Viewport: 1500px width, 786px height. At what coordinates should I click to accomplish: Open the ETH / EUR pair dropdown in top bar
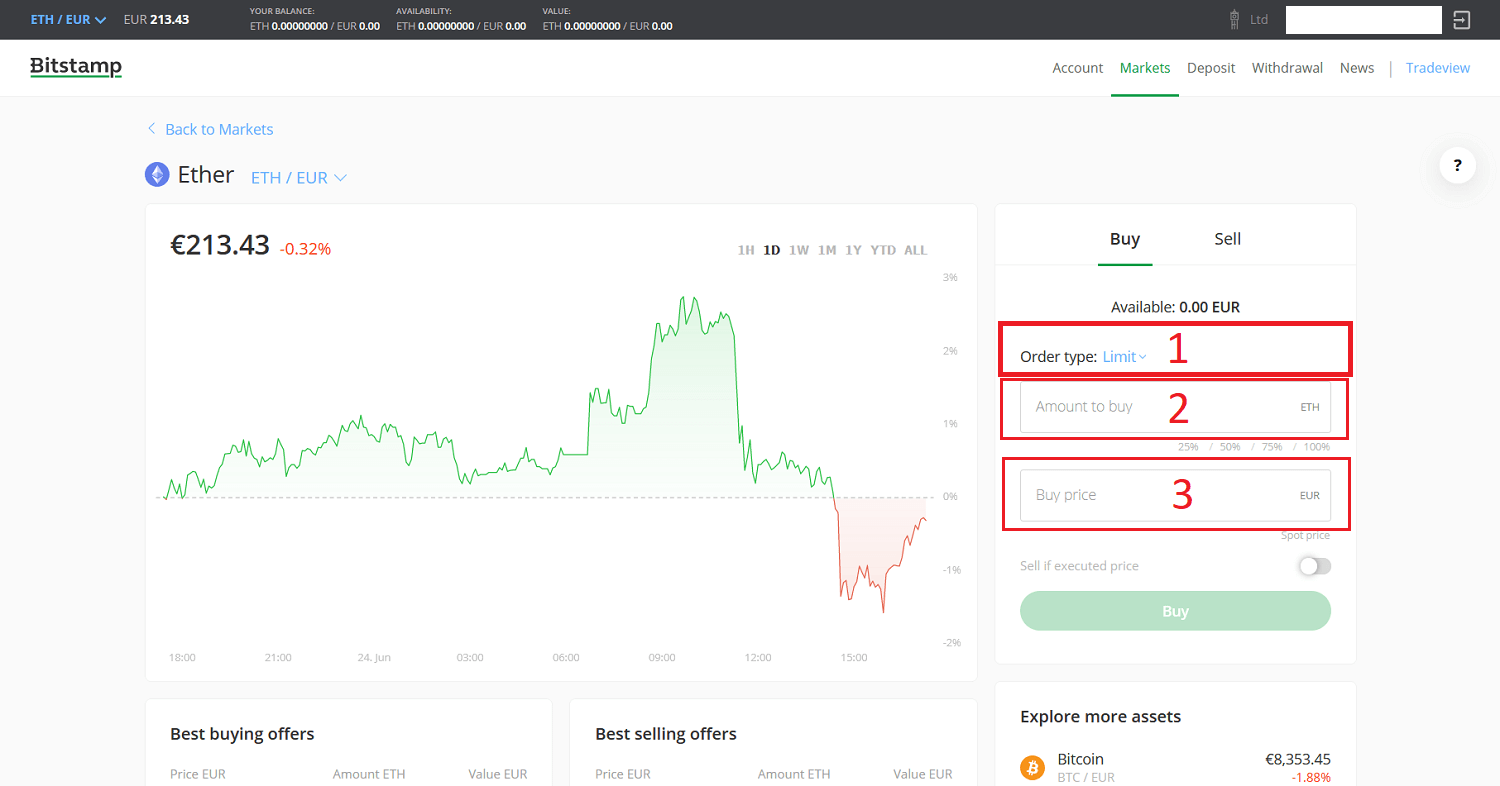(x=68, y=20)
